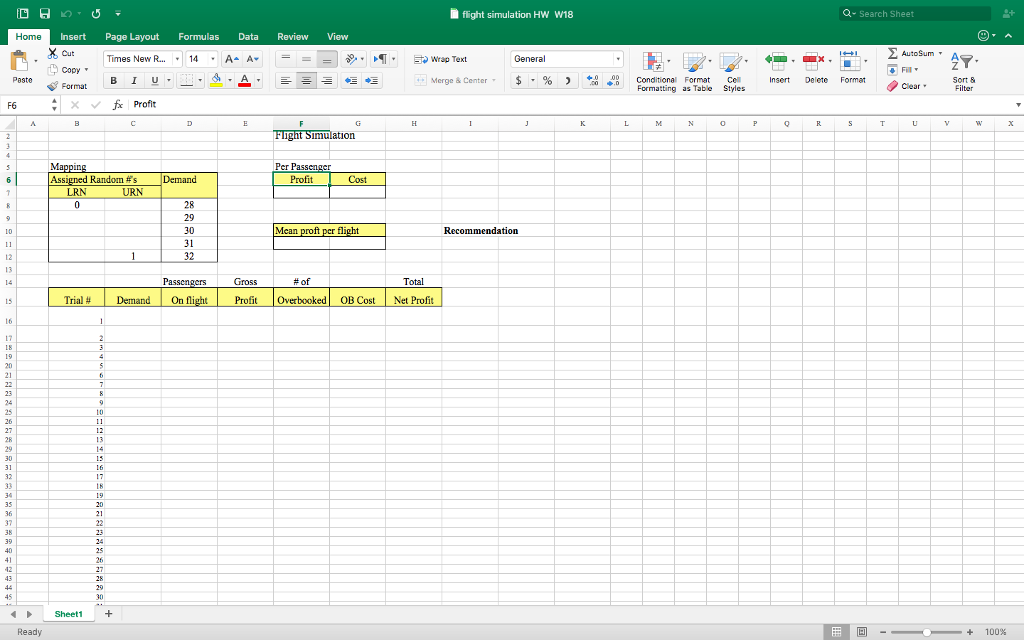This screenshot has width=1024, height=640.
Task: Open the font name dropdown
Action: (x=177, y=59)
